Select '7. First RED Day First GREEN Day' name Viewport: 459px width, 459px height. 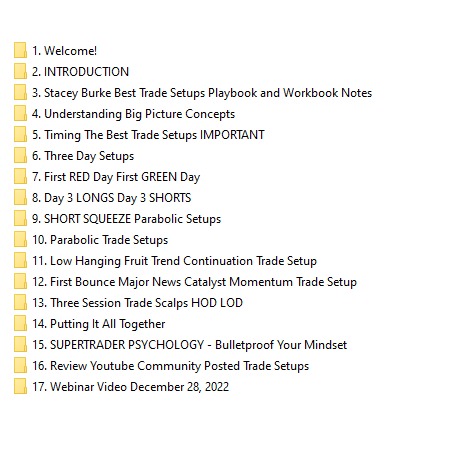116,177
